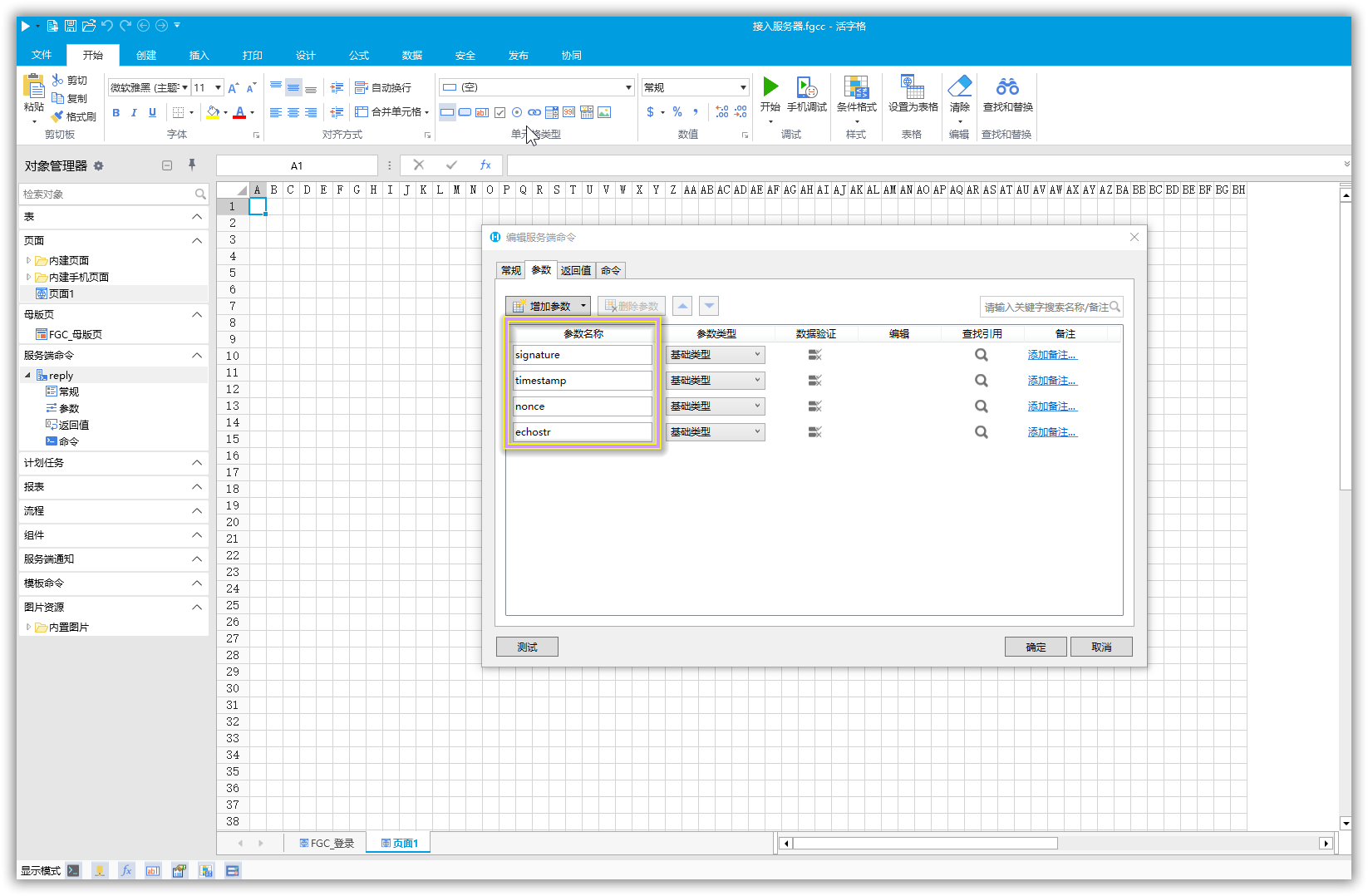Screen dimensions: 1368x896
Task: Click Set as Table (设置为表格) icon
Action: tap(913, 86)
